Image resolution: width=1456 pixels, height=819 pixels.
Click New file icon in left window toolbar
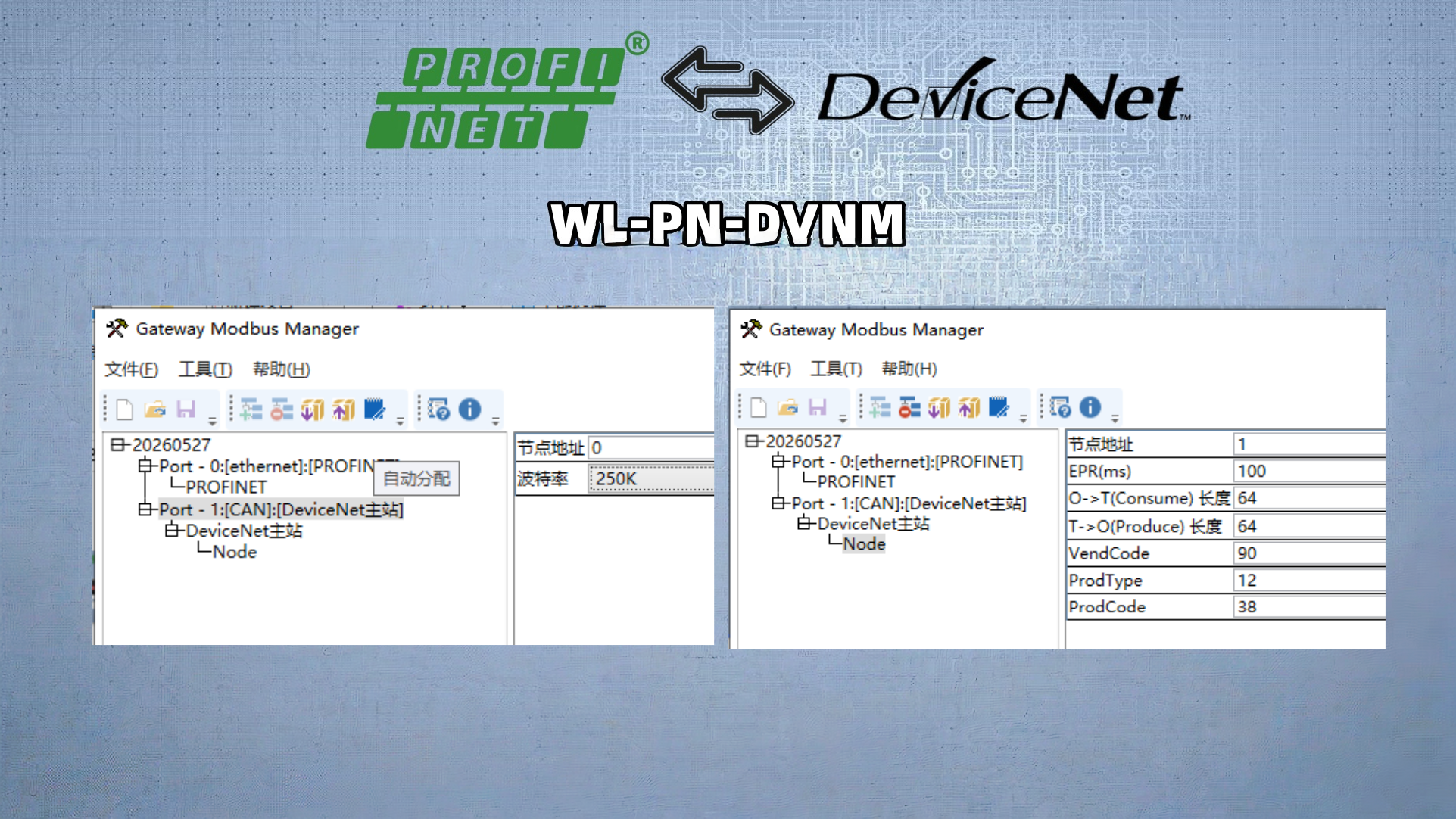pyautogui.click(x=125, y=409)
